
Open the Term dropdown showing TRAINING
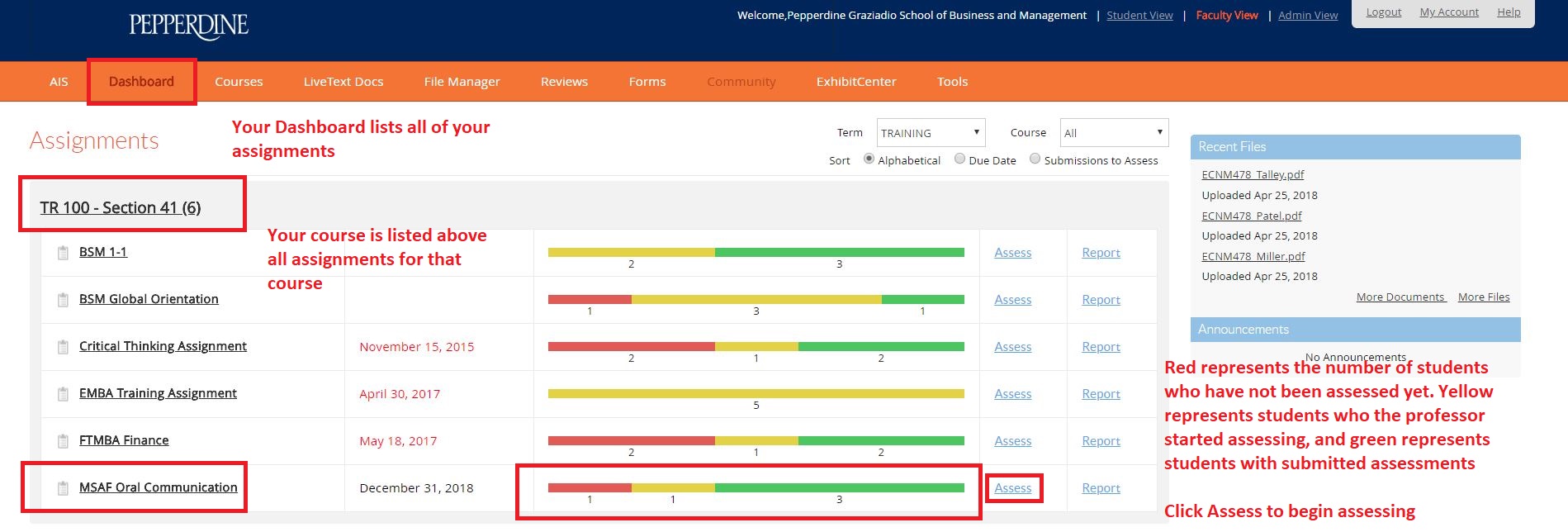pyautogui.click(x=931, y=133)
